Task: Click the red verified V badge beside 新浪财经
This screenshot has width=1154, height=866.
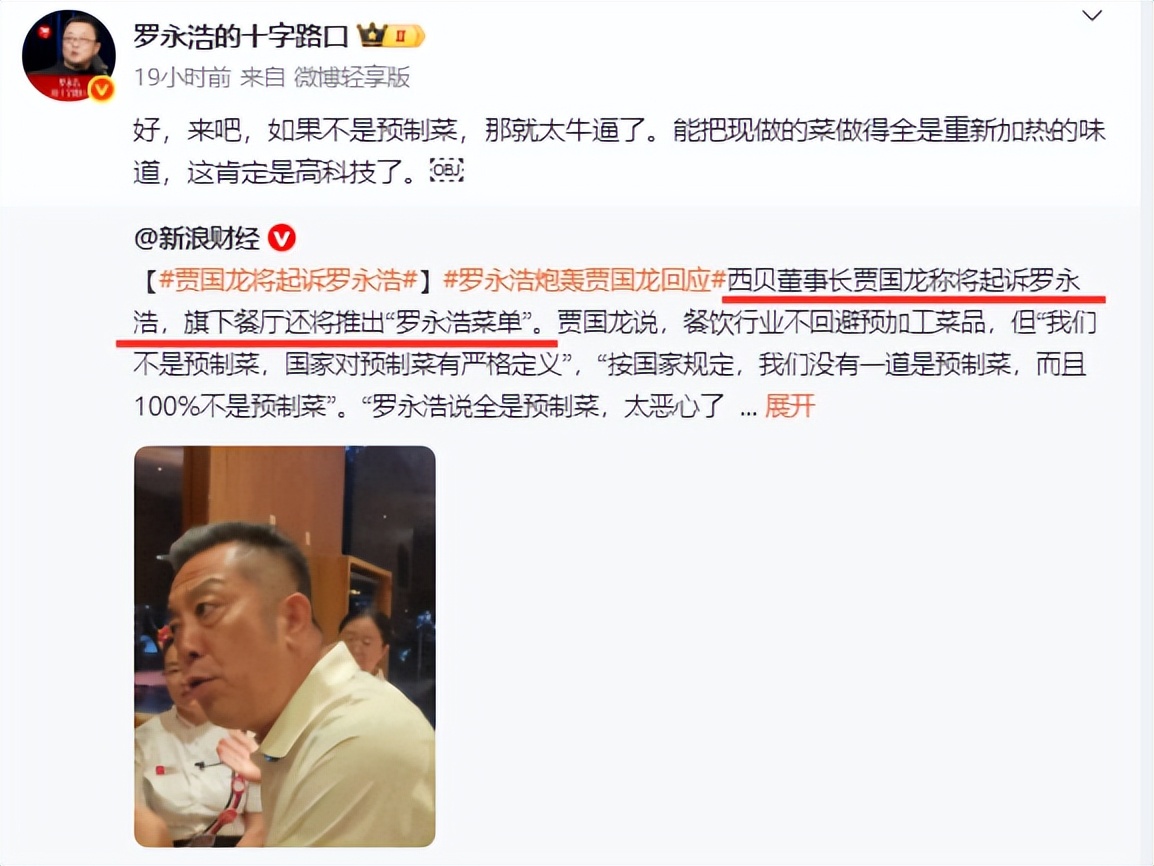Action: pos(281,238)
